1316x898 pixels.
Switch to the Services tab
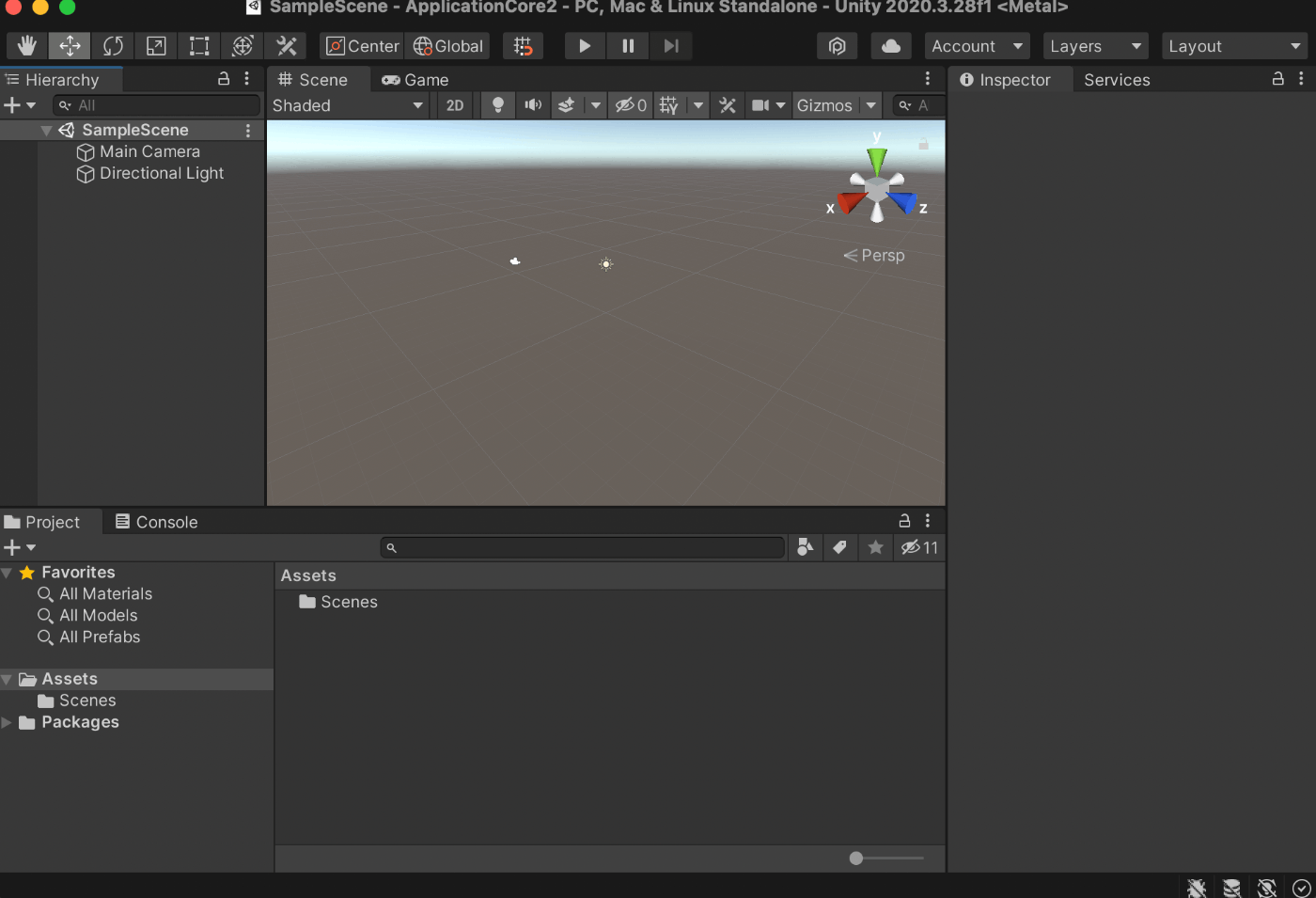(x=1117, y=80)
